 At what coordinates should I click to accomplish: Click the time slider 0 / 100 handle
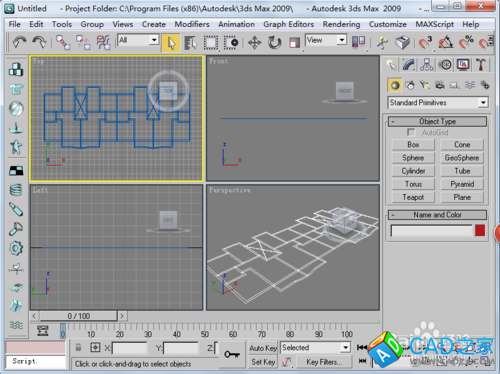pyautogui.click(x=79, y=316)
